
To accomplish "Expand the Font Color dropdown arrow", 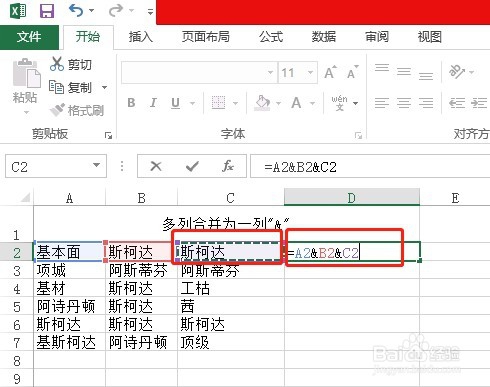I will (312, 103).
